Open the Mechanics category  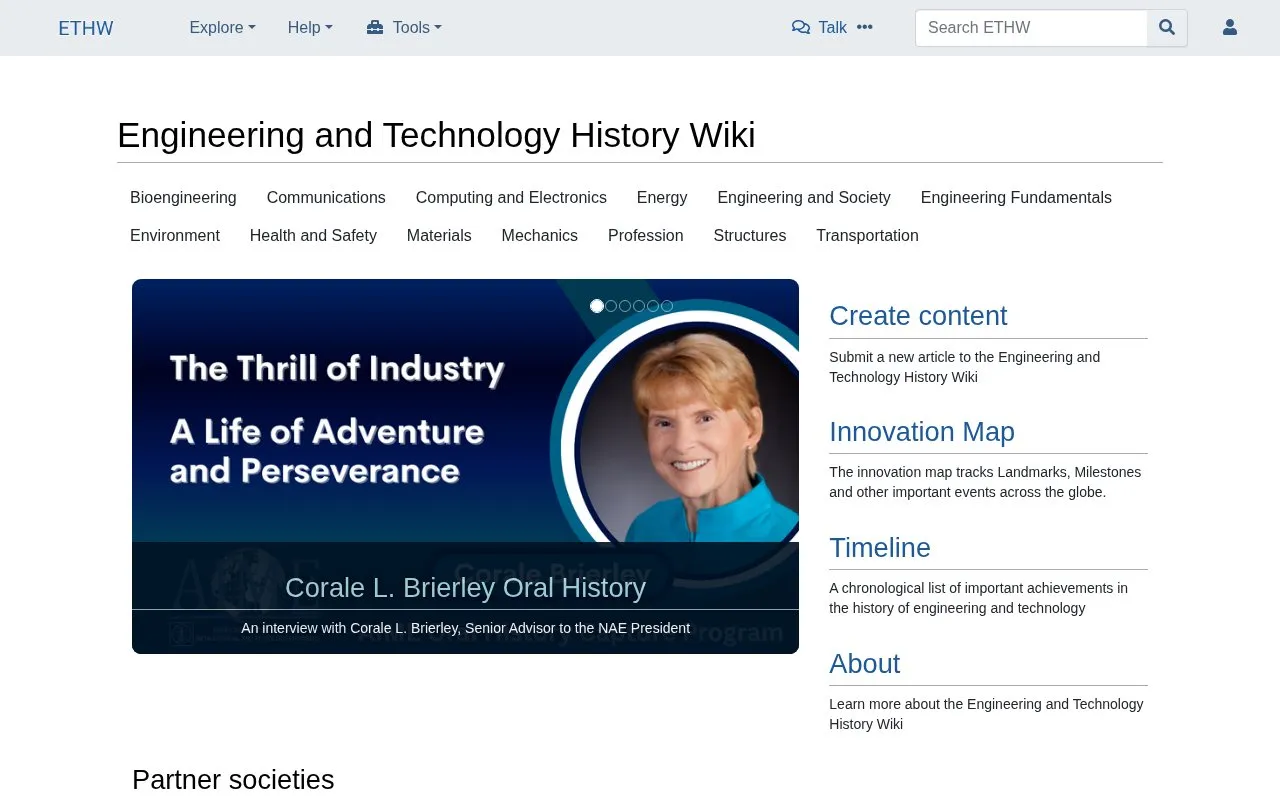coord(540,236)
